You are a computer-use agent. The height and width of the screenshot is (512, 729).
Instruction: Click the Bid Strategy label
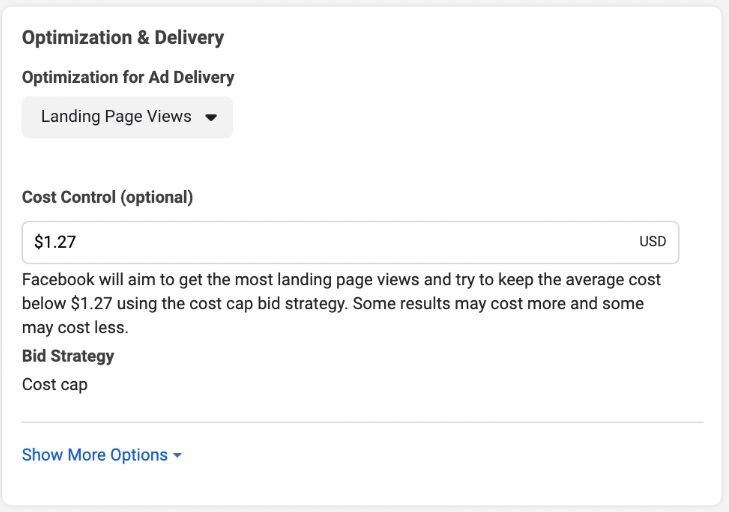68,356
